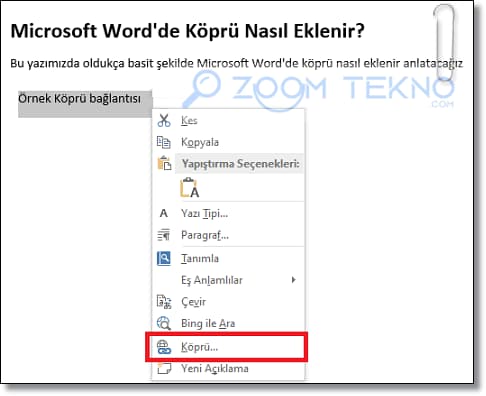
Task: Click the comment note icon beside Yeni Açıklama
Action: (x=164, y=368)
